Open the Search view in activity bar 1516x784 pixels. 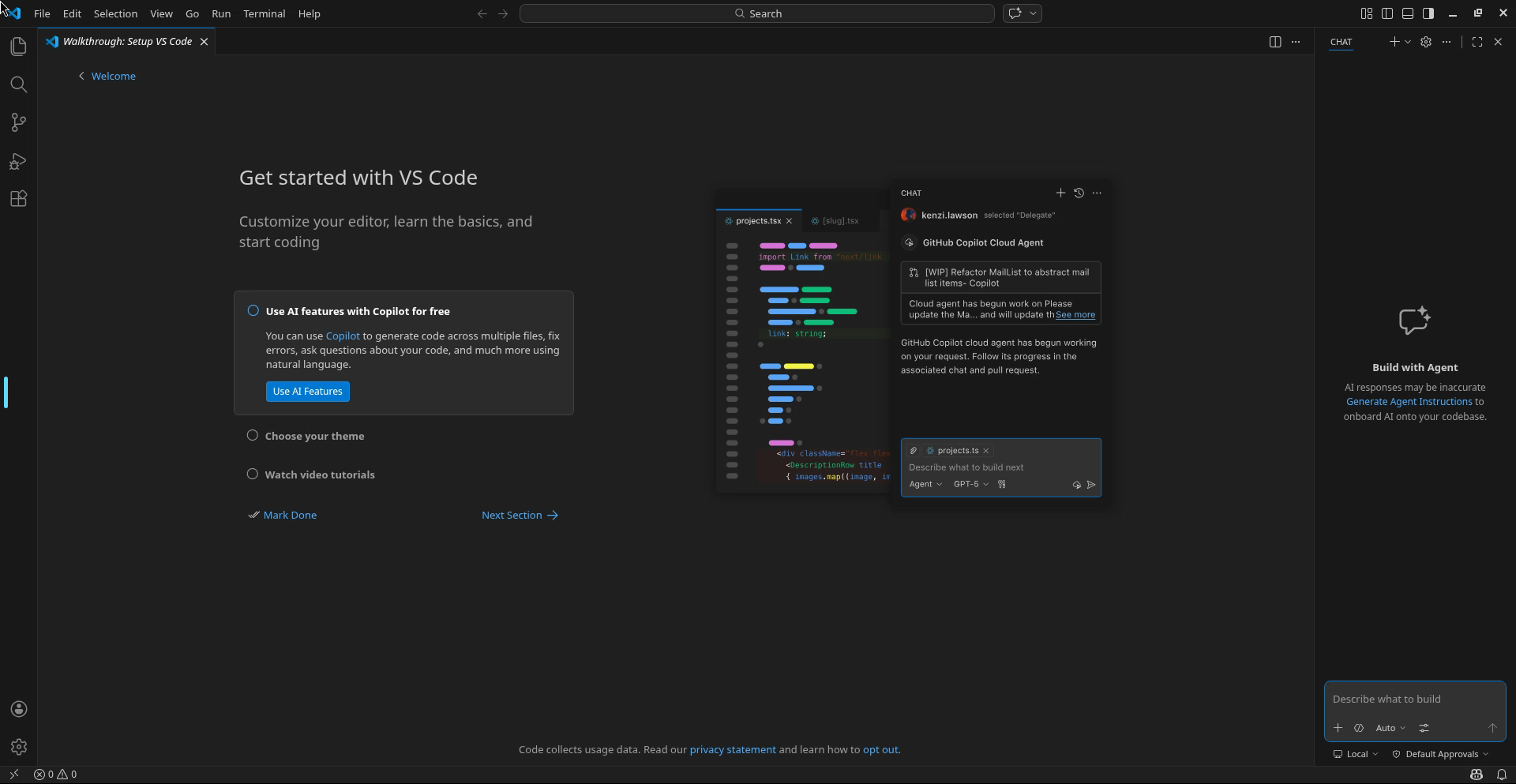[x=18, y=84]
